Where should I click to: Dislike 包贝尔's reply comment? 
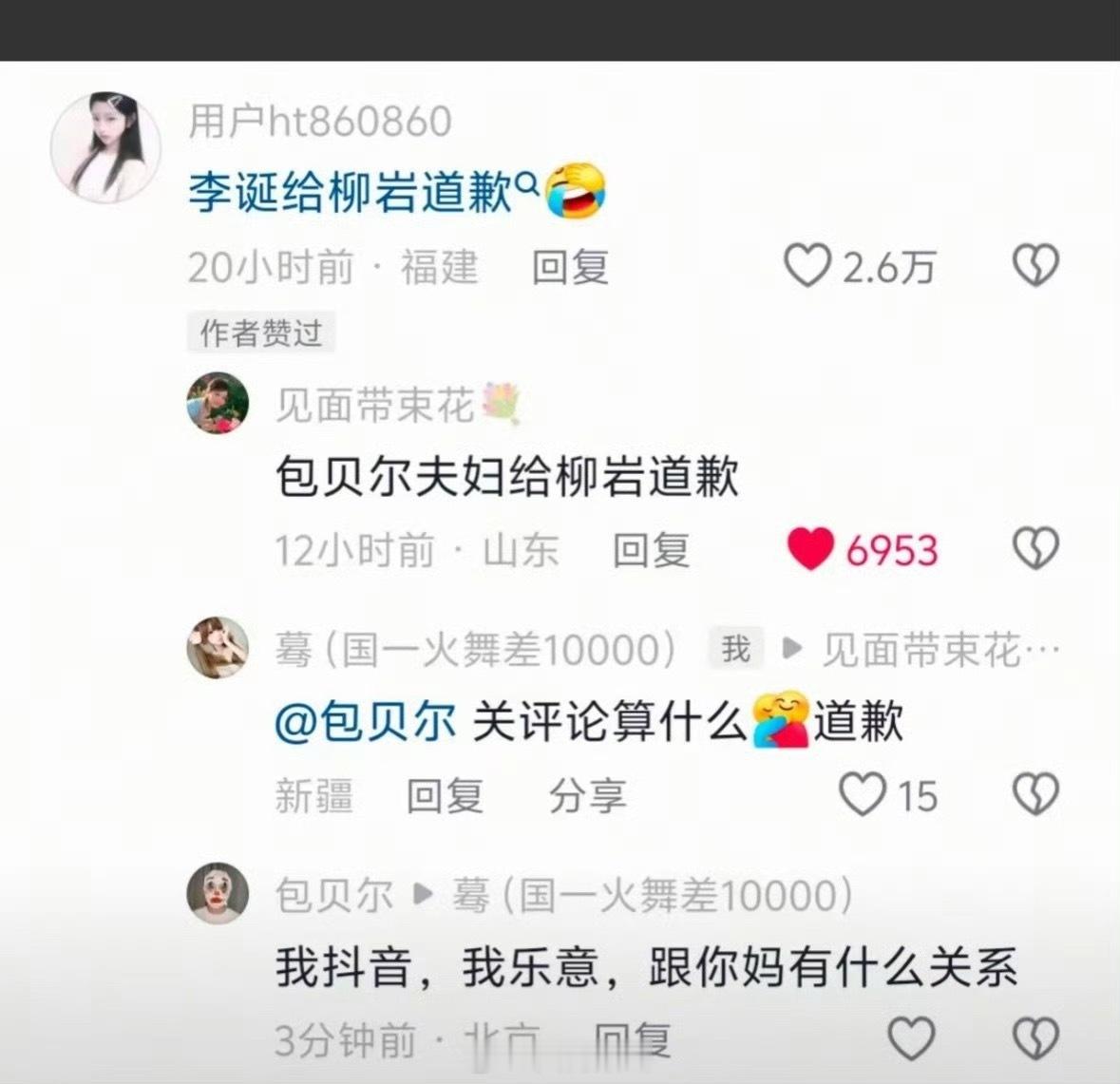pos(1035,1038)
